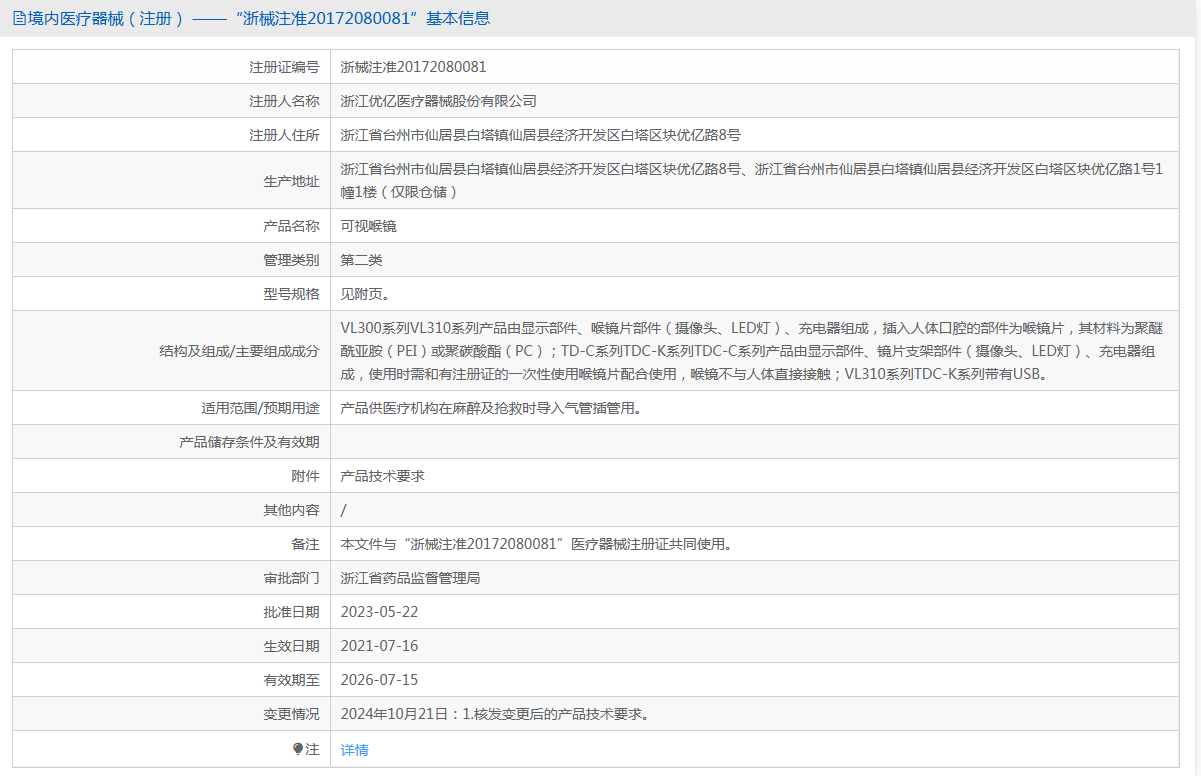
Task: Select effective date 2021-07-16
Action: pyautogui.click(x=380, y=646)
